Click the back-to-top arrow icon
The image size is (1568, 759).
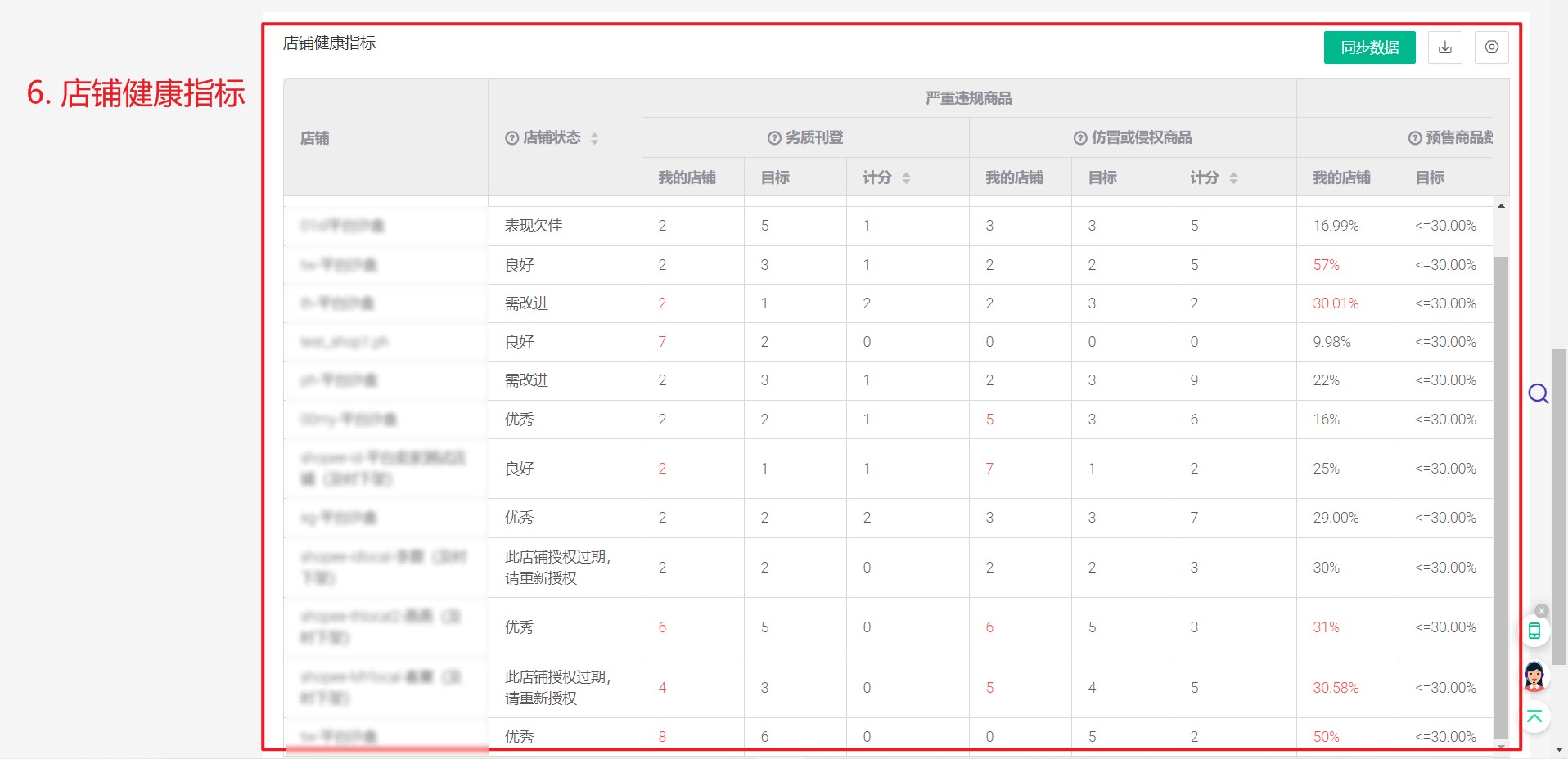pos(1534,717)
